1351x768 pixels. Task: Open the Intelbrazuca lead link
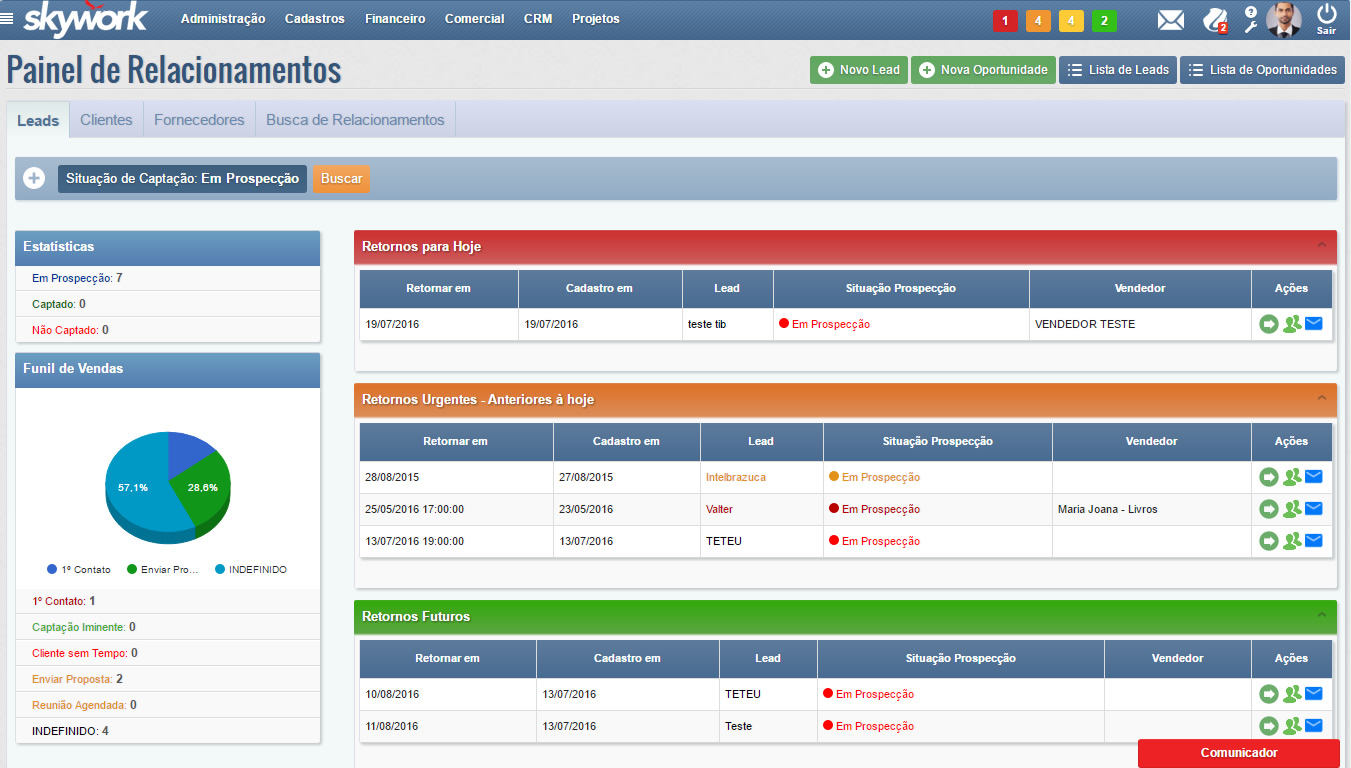click(736, 477)
